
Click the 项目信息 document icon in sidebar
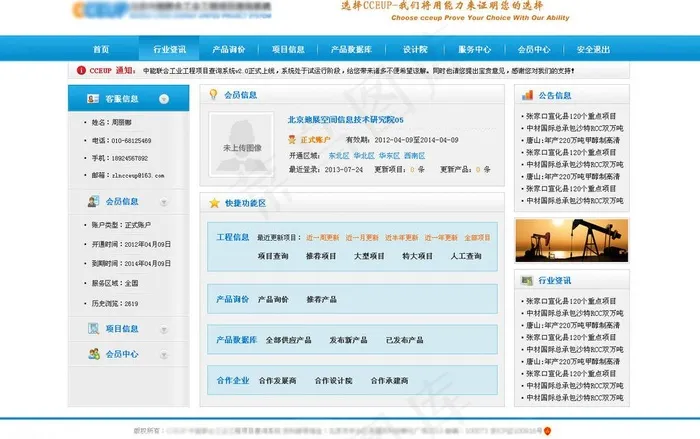click(93, 328)
